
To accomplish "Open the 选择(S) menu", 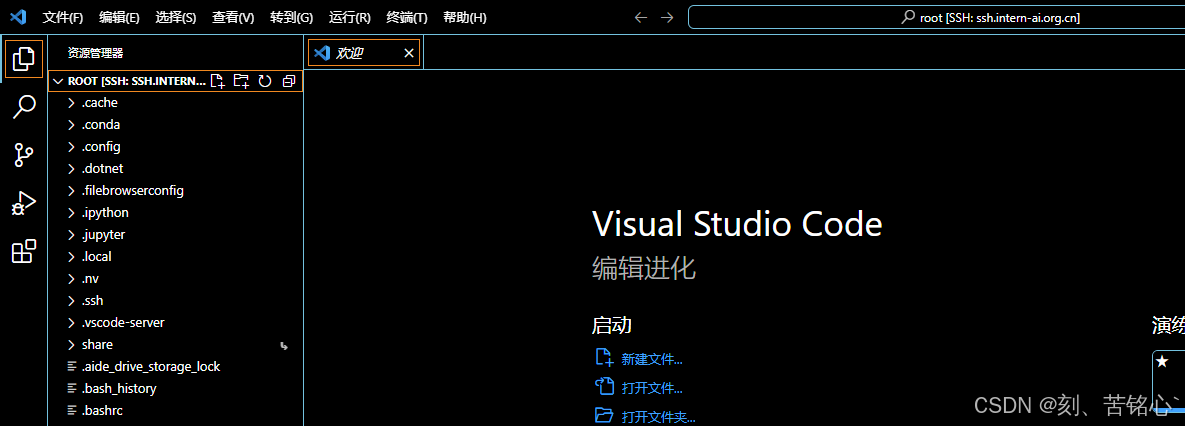I will point(176,17).
